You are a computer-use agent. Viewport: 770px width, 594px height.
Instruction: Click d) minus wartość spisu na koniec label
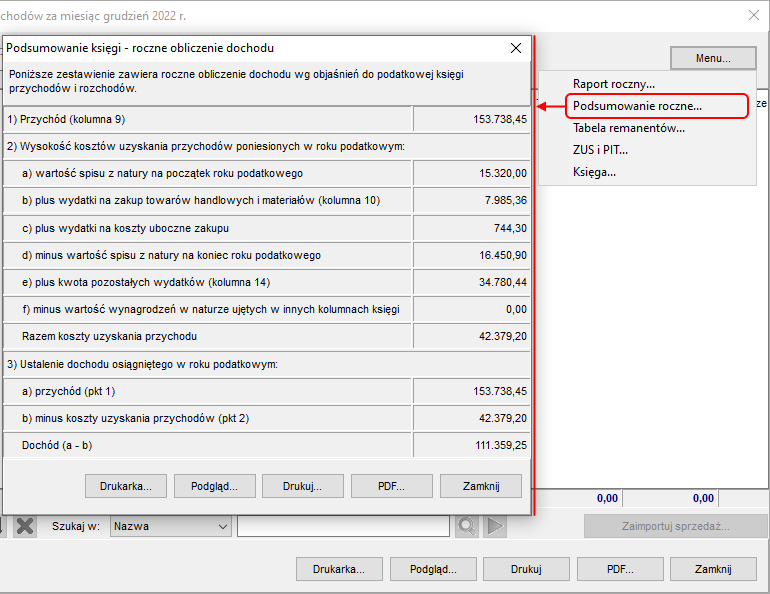point(171,255)
